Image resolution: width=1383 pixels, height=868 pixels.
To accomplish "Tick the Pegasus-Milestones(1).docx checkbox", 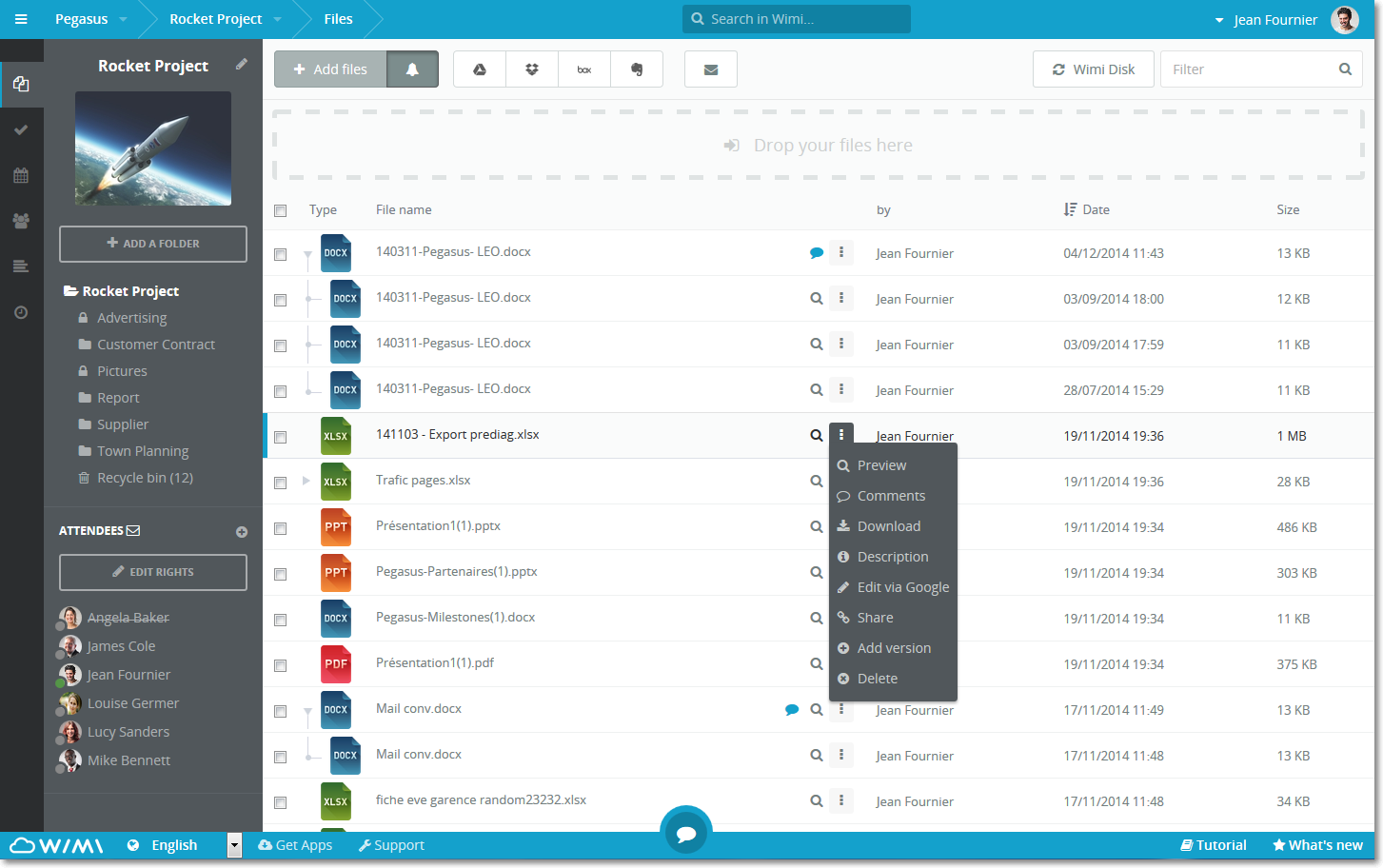I will point(280,620).
